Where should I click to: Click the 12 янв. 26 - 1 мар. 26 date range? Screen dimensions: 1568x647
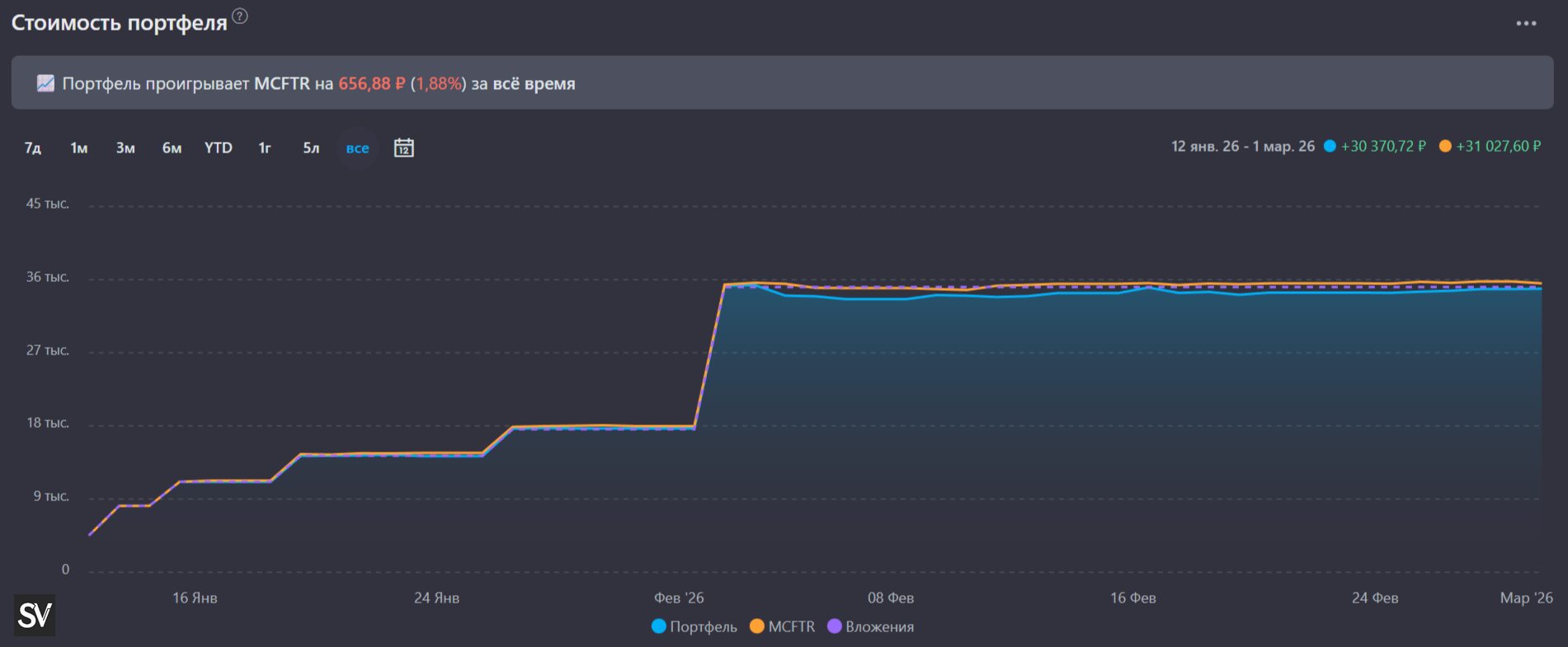point(1243,146)
